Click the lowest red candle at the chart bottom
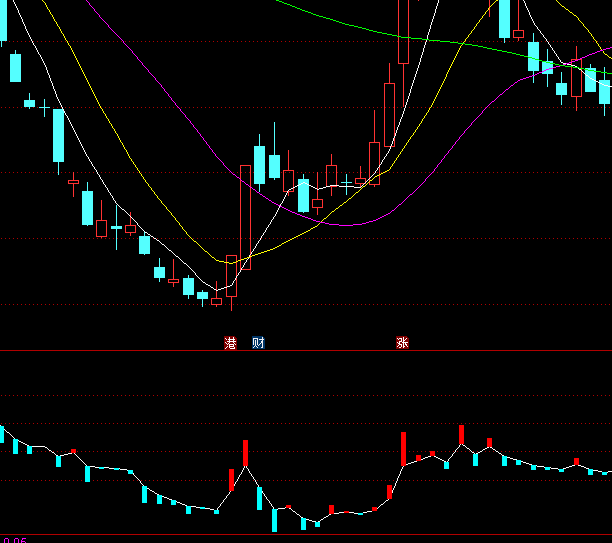Screen dimensions: 612x543 tap(216, 301)
